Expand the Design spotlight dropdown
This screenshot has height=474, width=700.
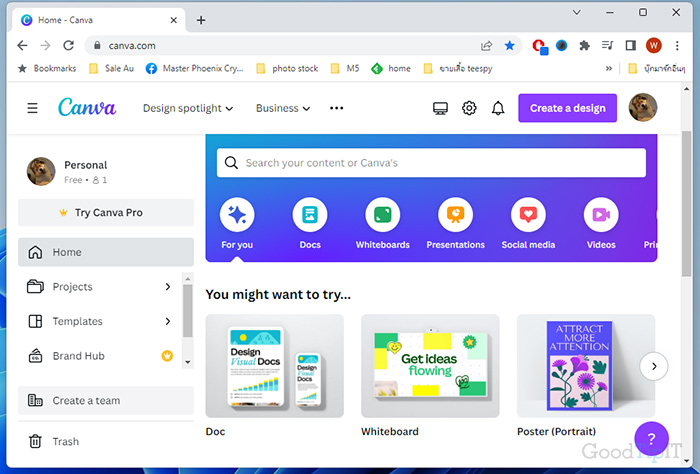click(x=188, y=108)
